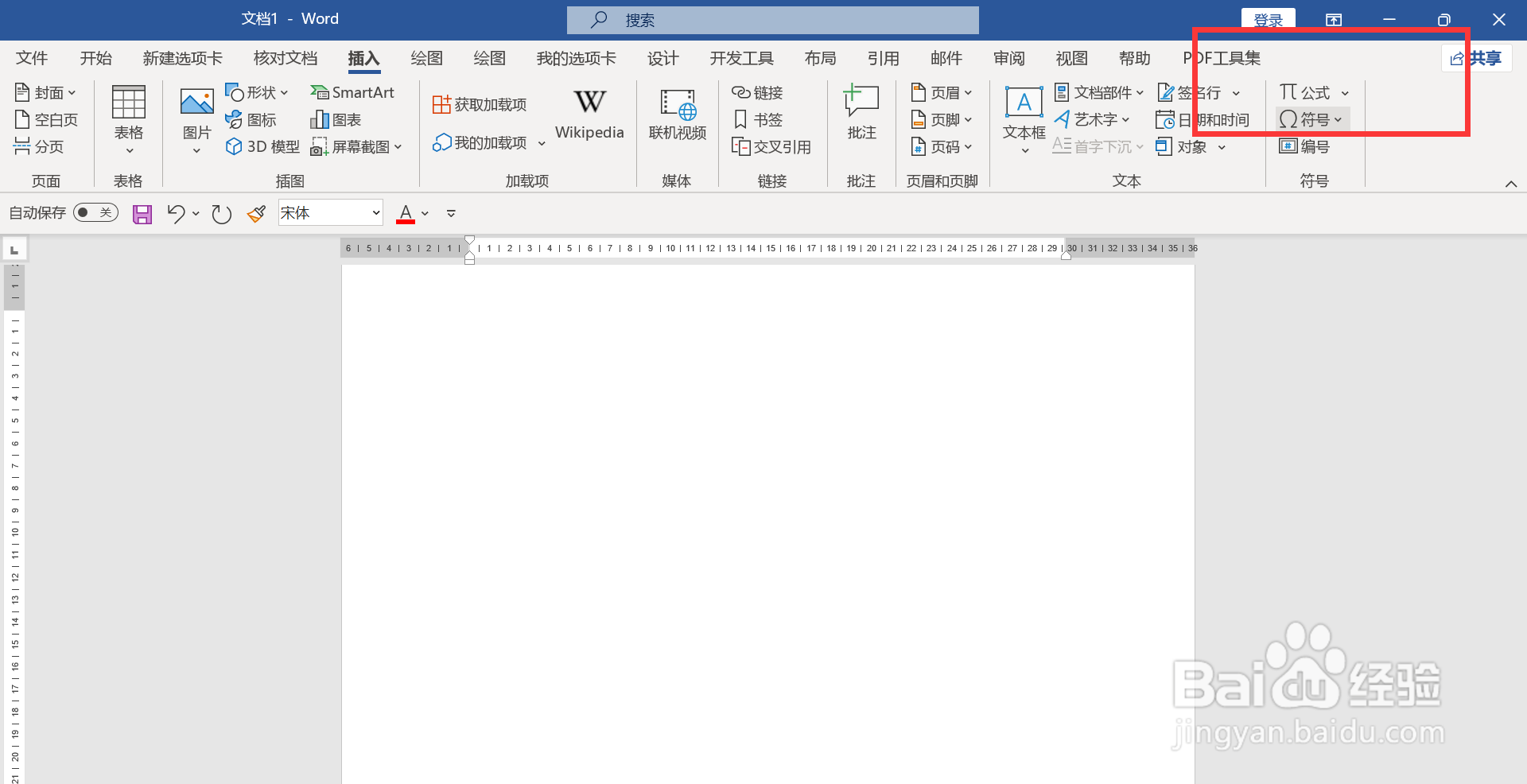1527x784 pixels.
Task: Open the Mailings (邮件) tab
Action: coord(946,58)
